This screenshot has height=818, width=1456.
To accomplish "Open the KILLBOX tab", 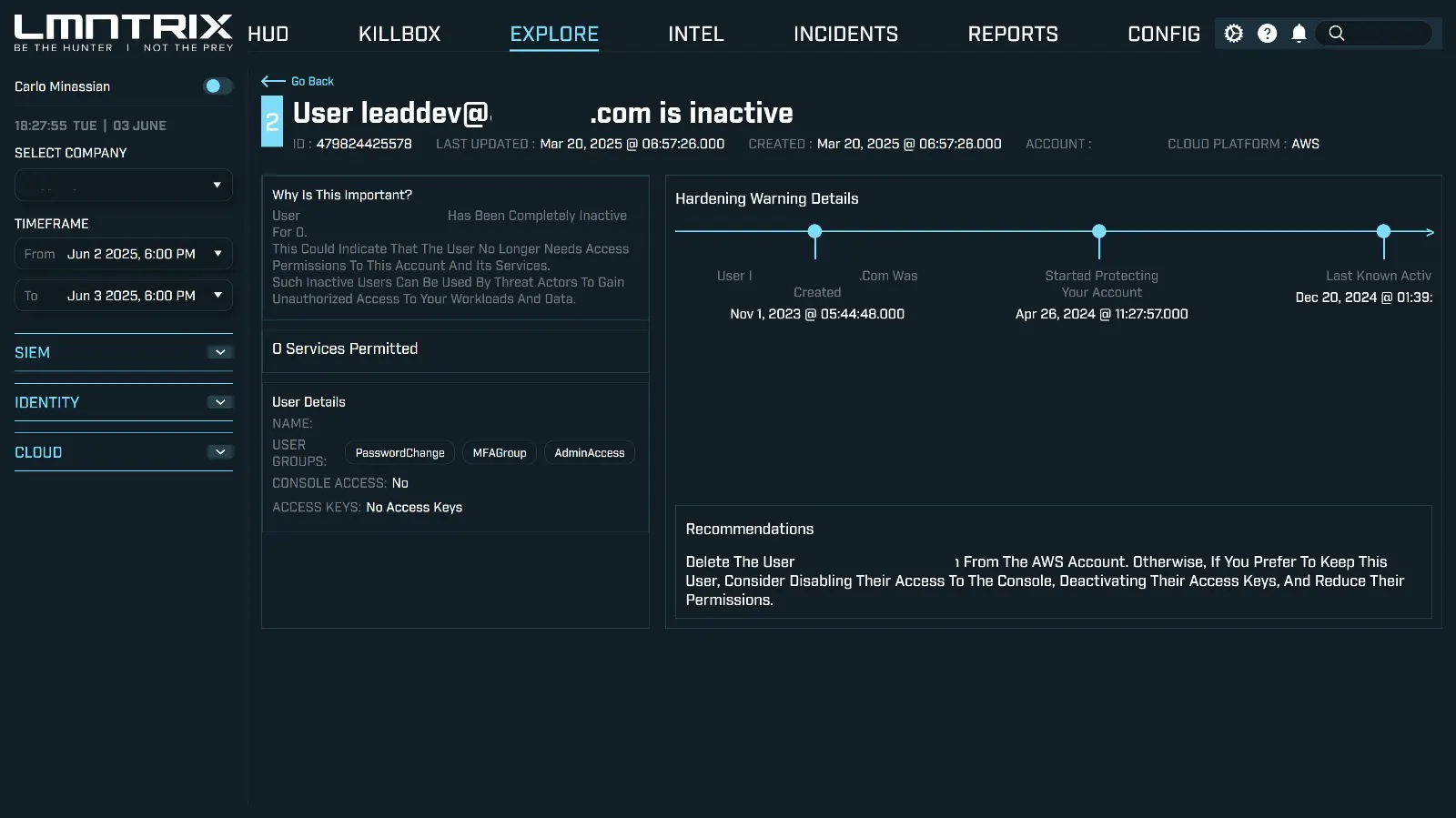I will [x=399, y=34].
